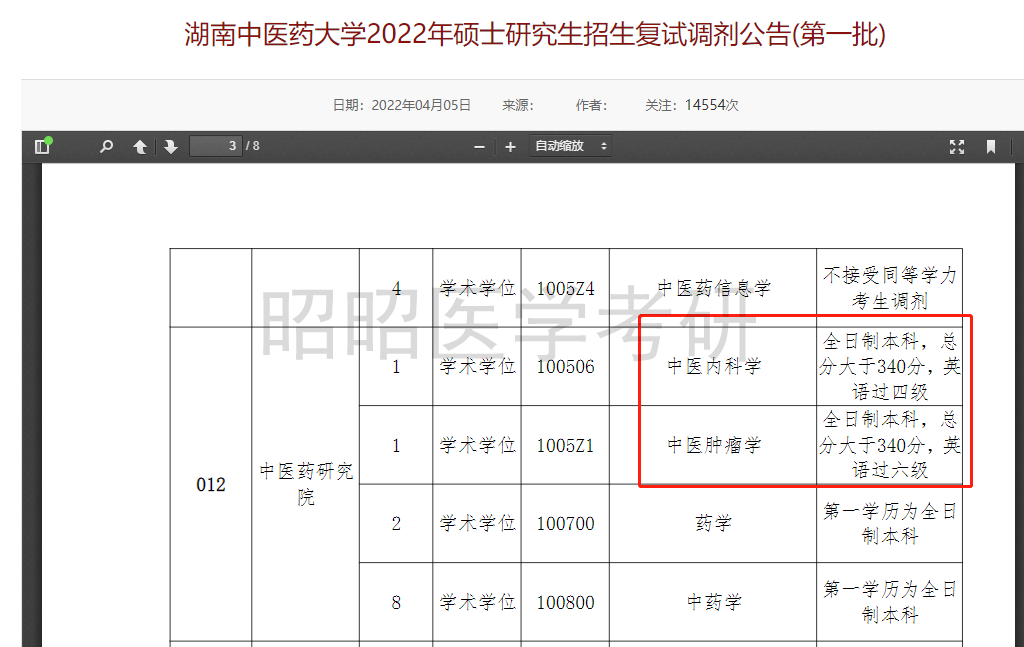This screenshot has height=647, width=1024.
Task: Click the highlighted 中医肿瘤学 table cell
Action: click(x=713, y=445)
